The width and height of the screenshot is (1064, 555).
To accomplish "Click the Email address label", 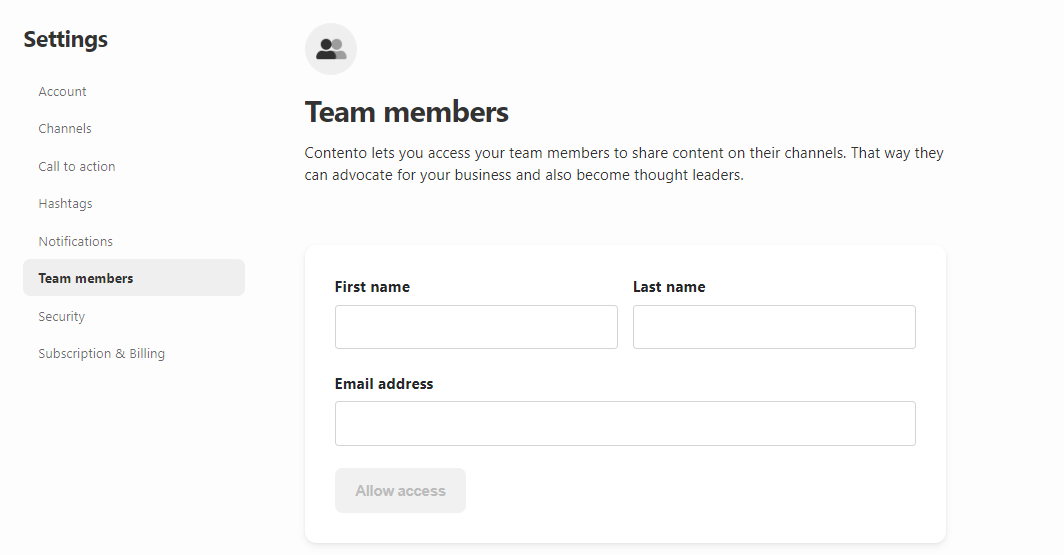I will click(x=383, y=384).
